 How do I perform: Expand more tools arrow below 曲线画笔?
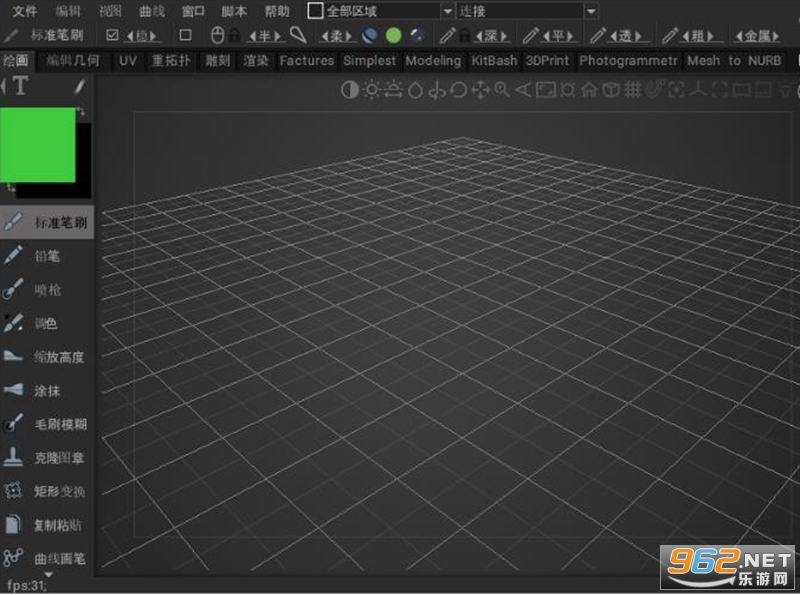tap(48, 575)
